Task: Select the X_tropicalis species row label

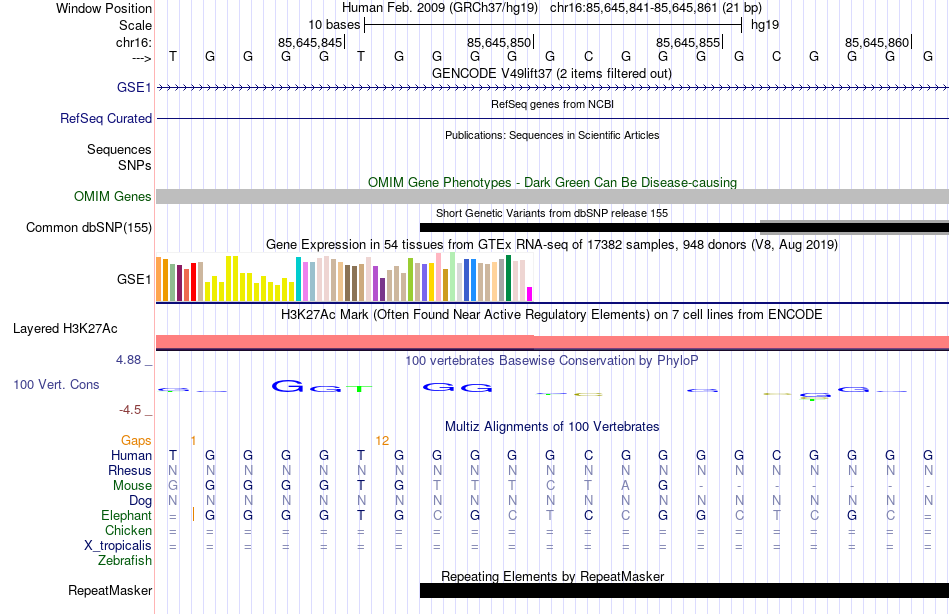Action: click(118, 546)
